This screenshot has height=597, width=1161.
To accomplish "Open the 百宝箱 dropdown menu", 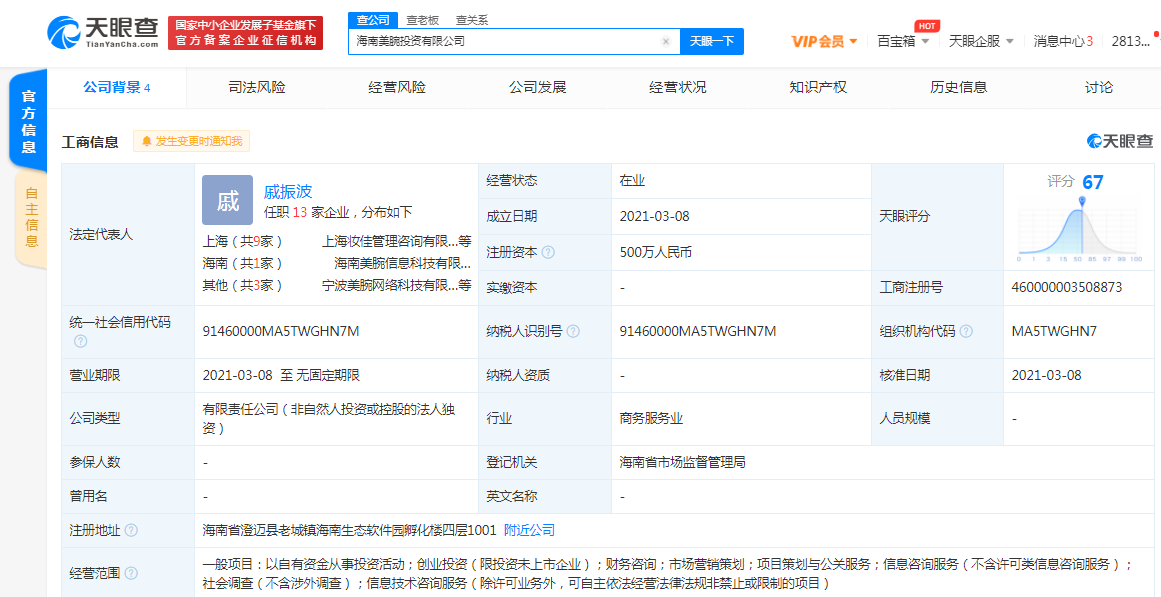I will coord(903,41).
